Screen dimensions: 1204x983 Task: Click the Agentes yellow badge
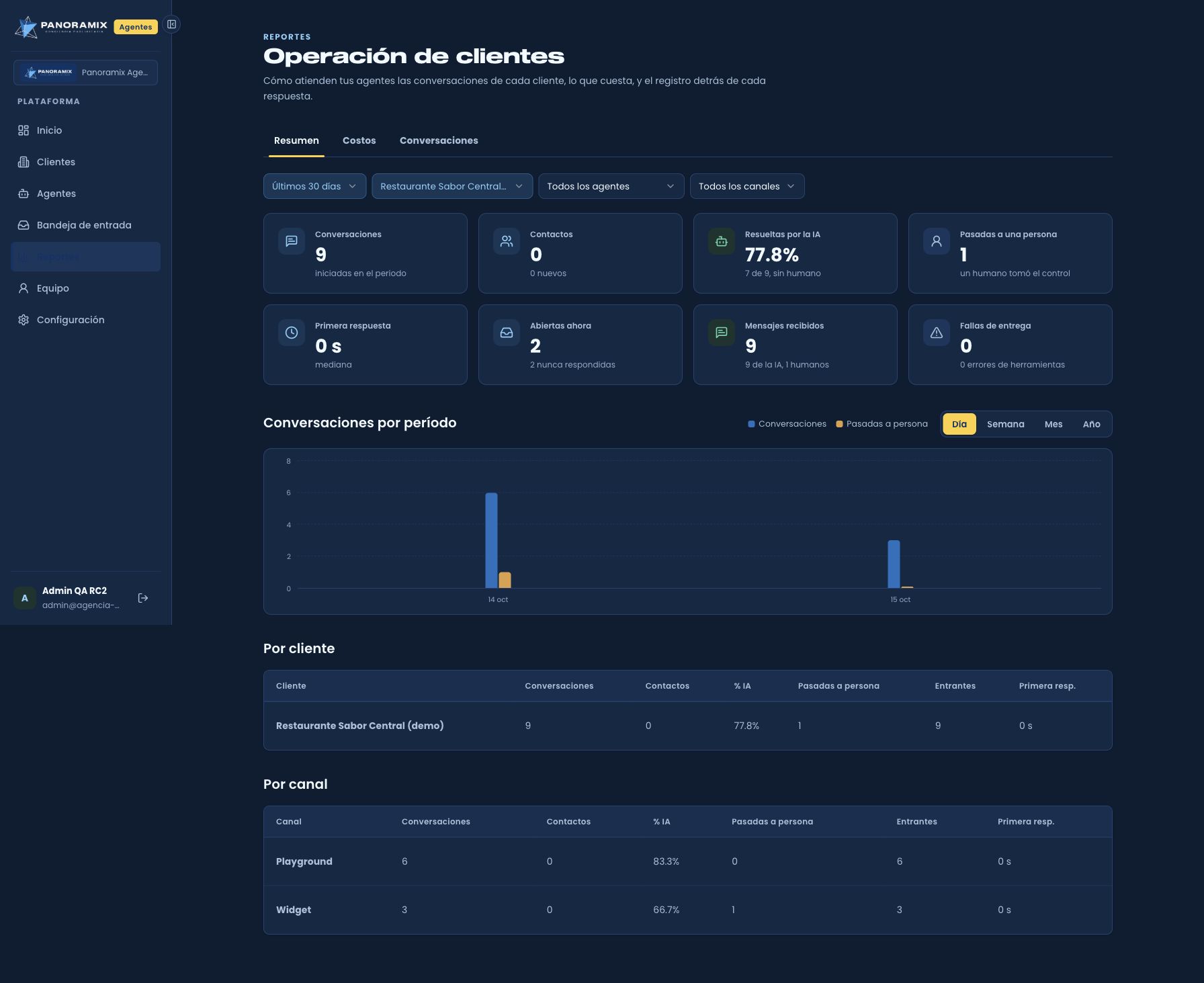136,27
